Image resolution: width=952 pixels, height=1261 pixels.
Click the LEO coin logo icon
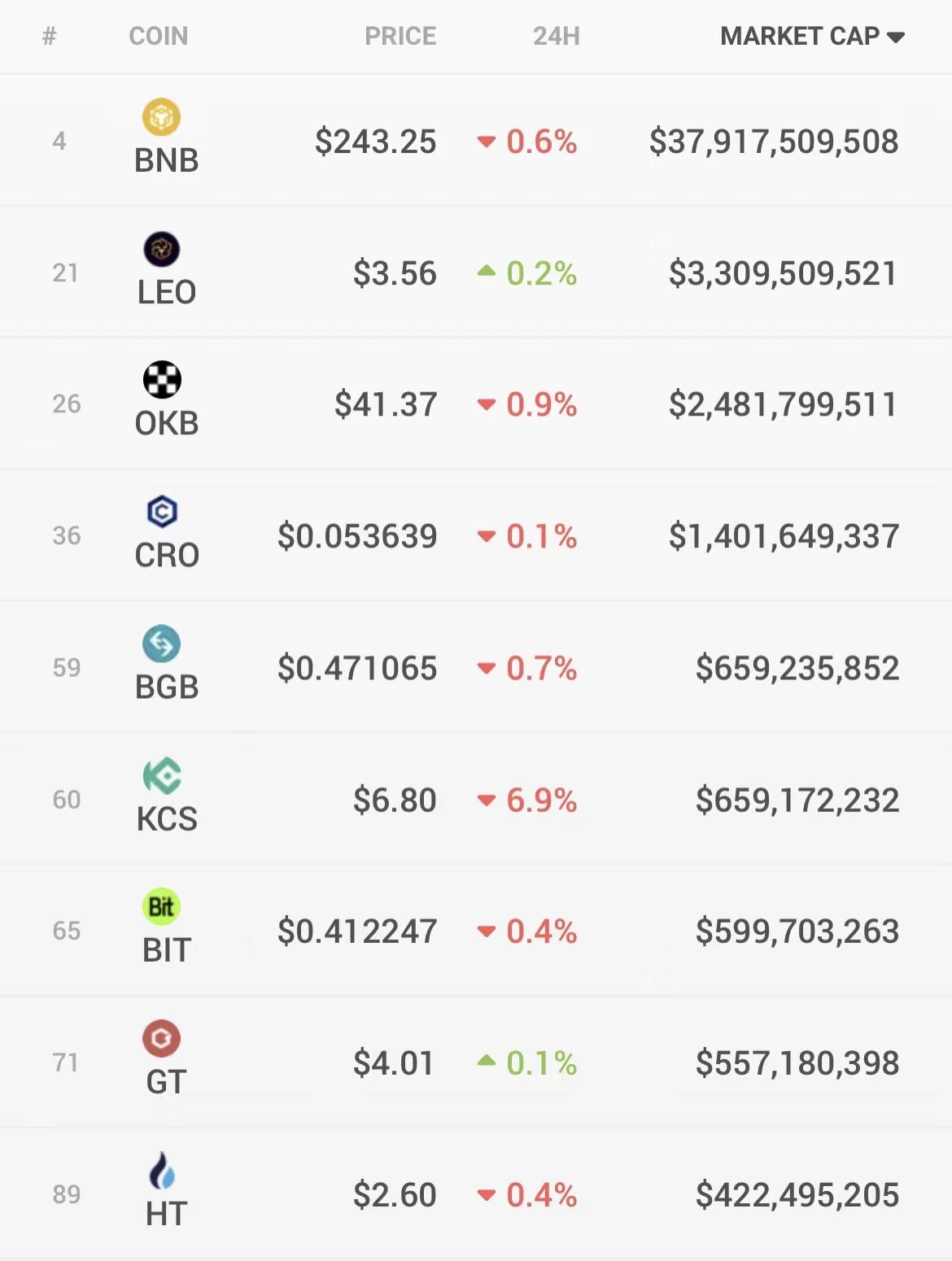coord(161,249)
